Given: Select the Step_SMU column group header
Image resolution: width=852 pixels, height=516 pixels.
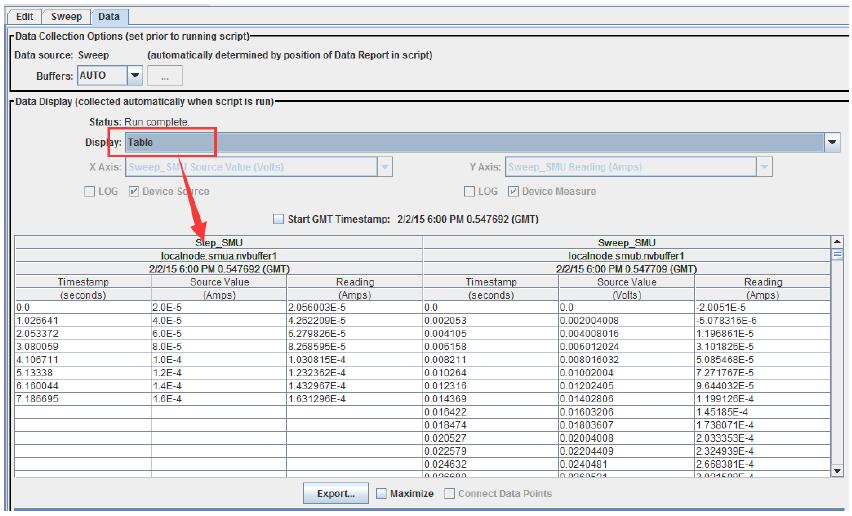Looking at the screenshot, I should coord(219,242).
